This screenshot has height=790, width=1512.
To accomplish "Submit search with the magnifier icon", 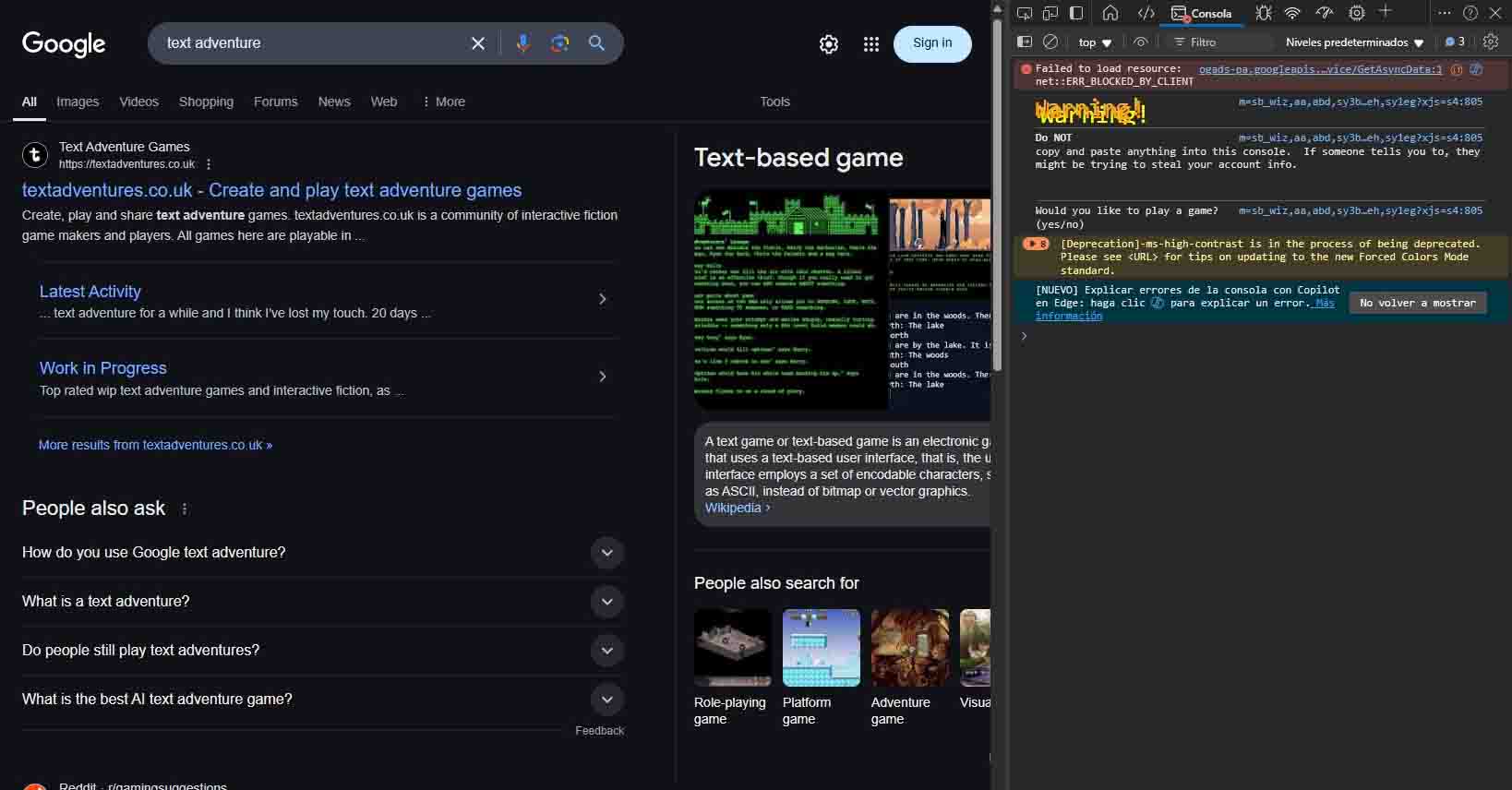I will pyautogui.click(x=596, y=43).
